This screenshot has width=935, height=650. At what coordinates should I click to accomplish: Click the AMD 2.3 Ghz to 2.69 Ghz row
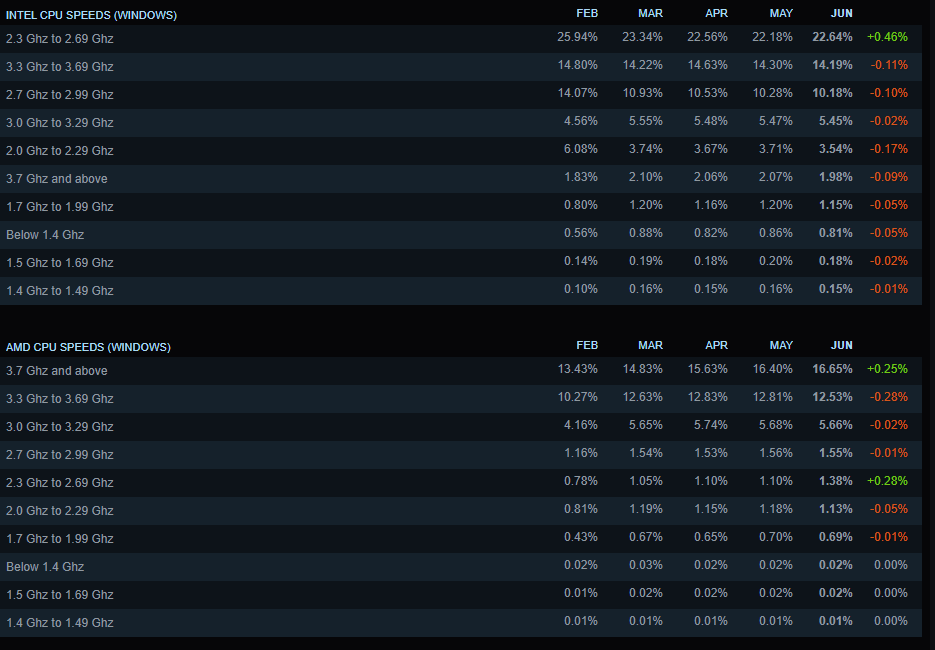click(461, 483)
